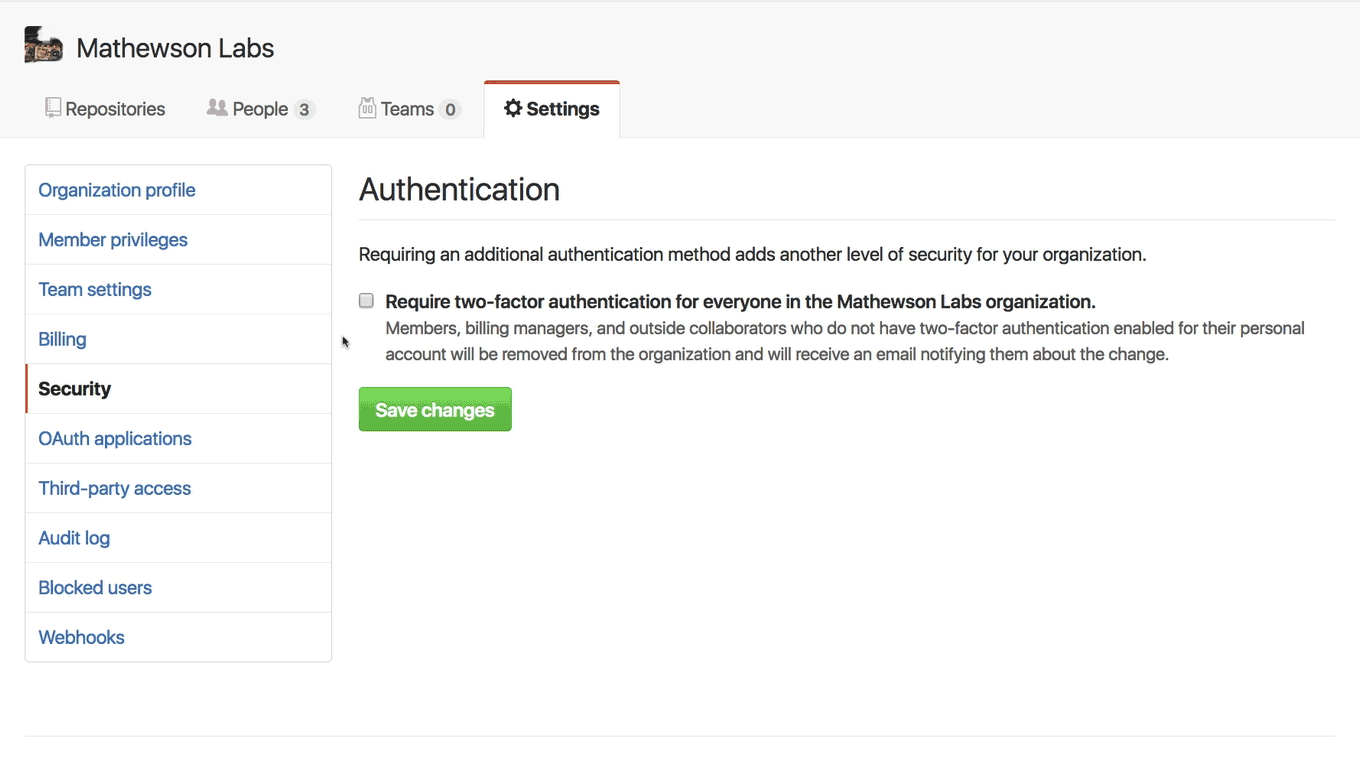Open Member privileges settings
This screenshot has width=1360, height=766.
coord(113,240)
